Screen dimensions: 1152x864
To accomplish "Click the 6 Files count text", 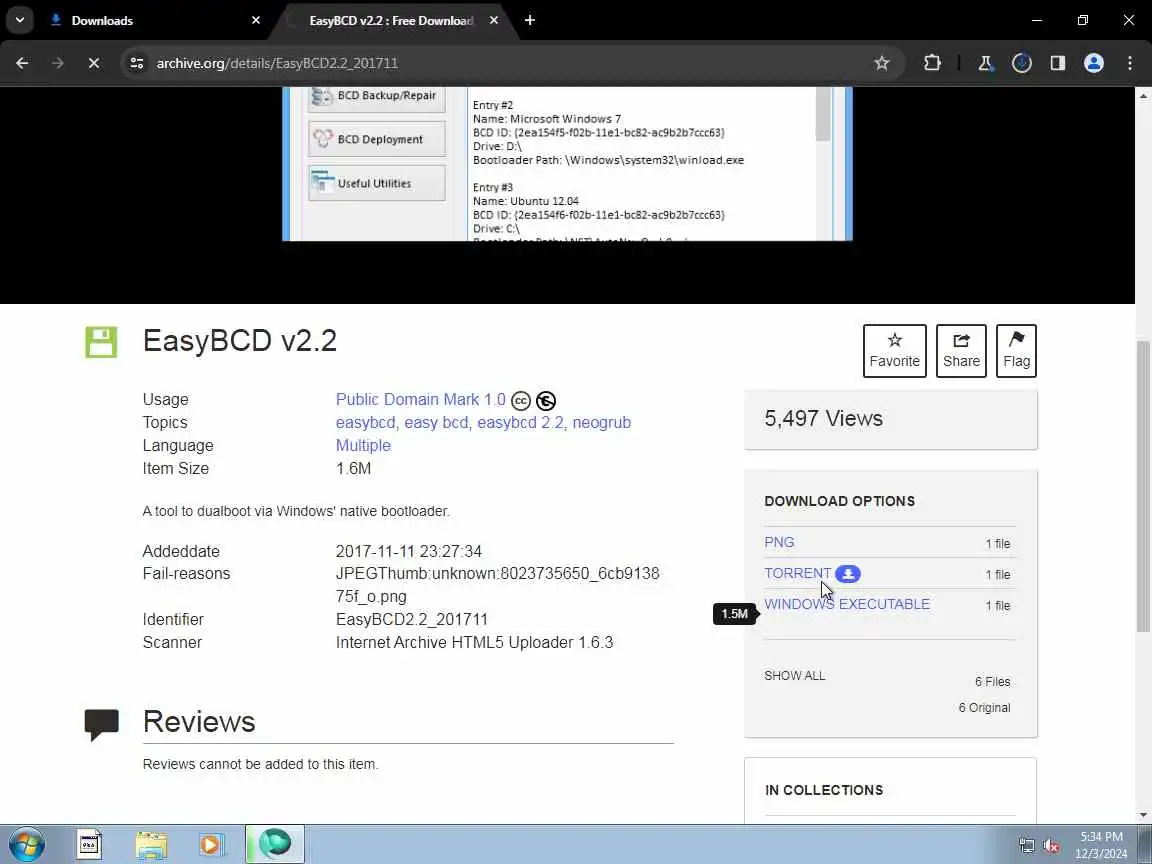I will click(x=993, y=682).
